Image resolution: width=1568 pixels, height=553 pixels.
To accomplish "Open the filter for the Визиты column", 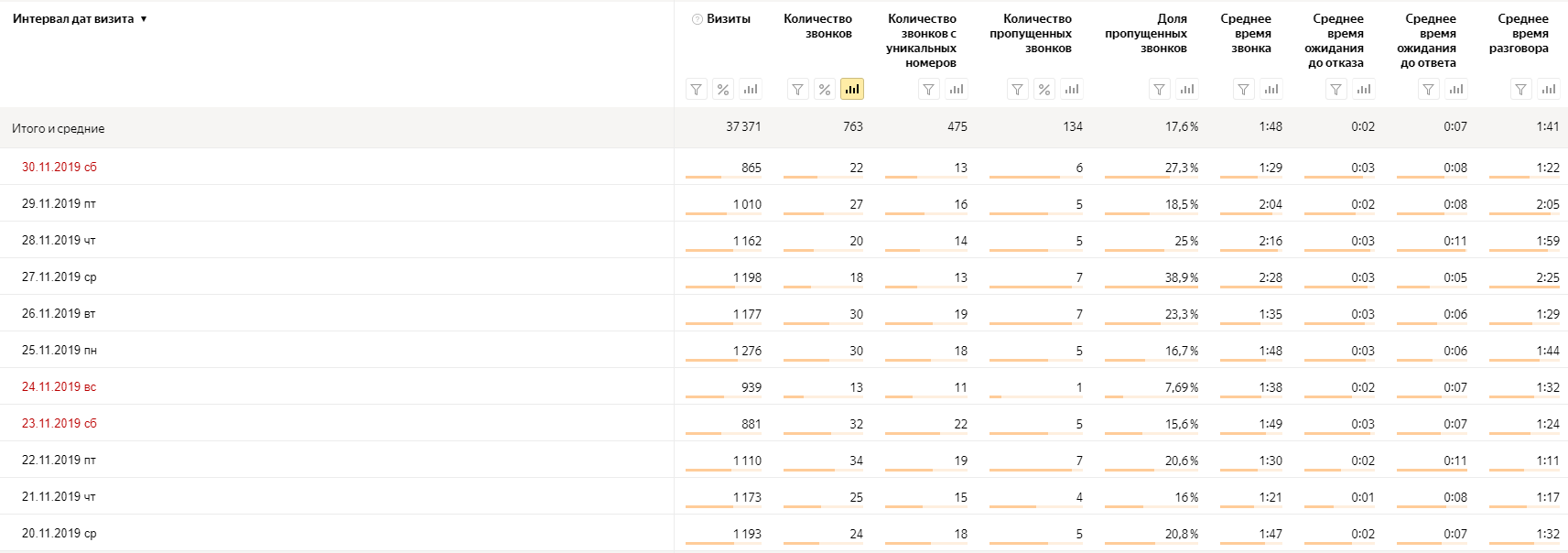I will [x=697, y=89].
